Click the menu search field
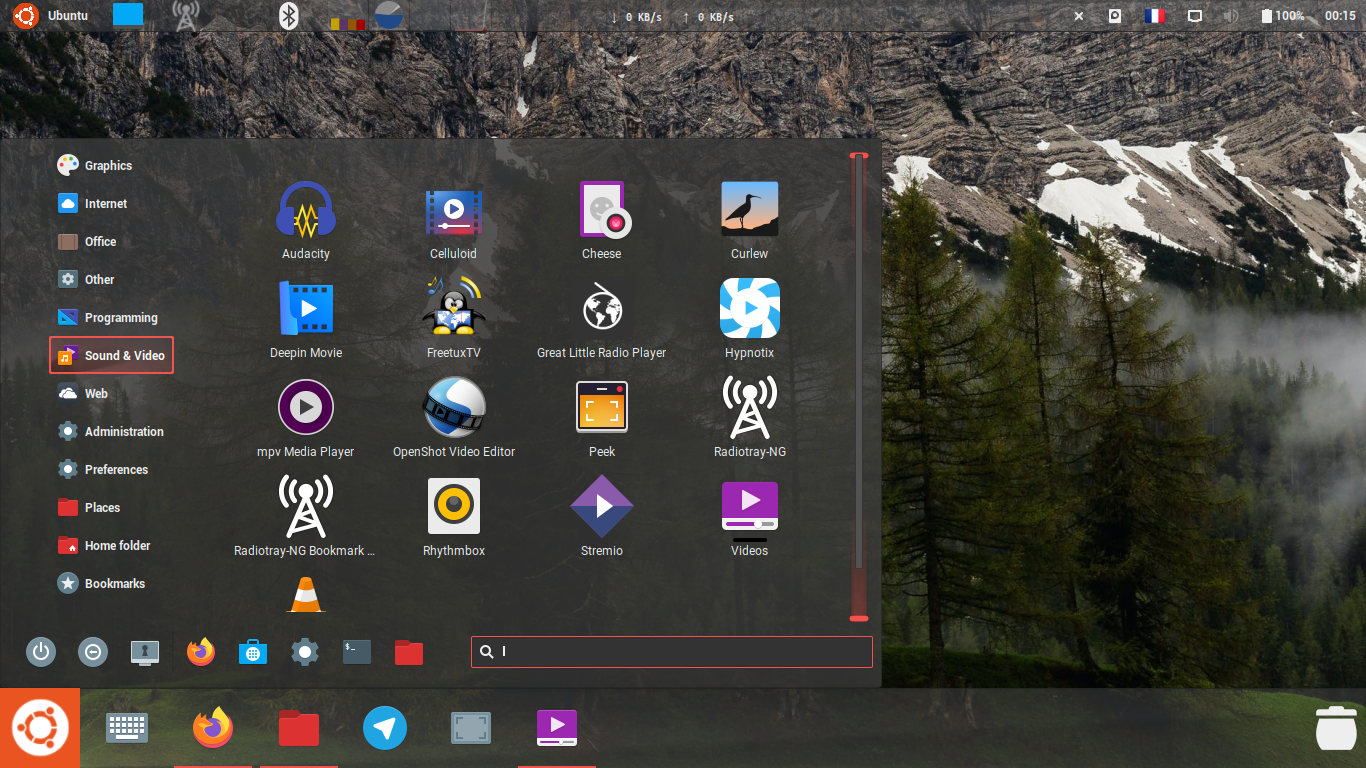The image size is (1366, 768). (x=672, y=652)
